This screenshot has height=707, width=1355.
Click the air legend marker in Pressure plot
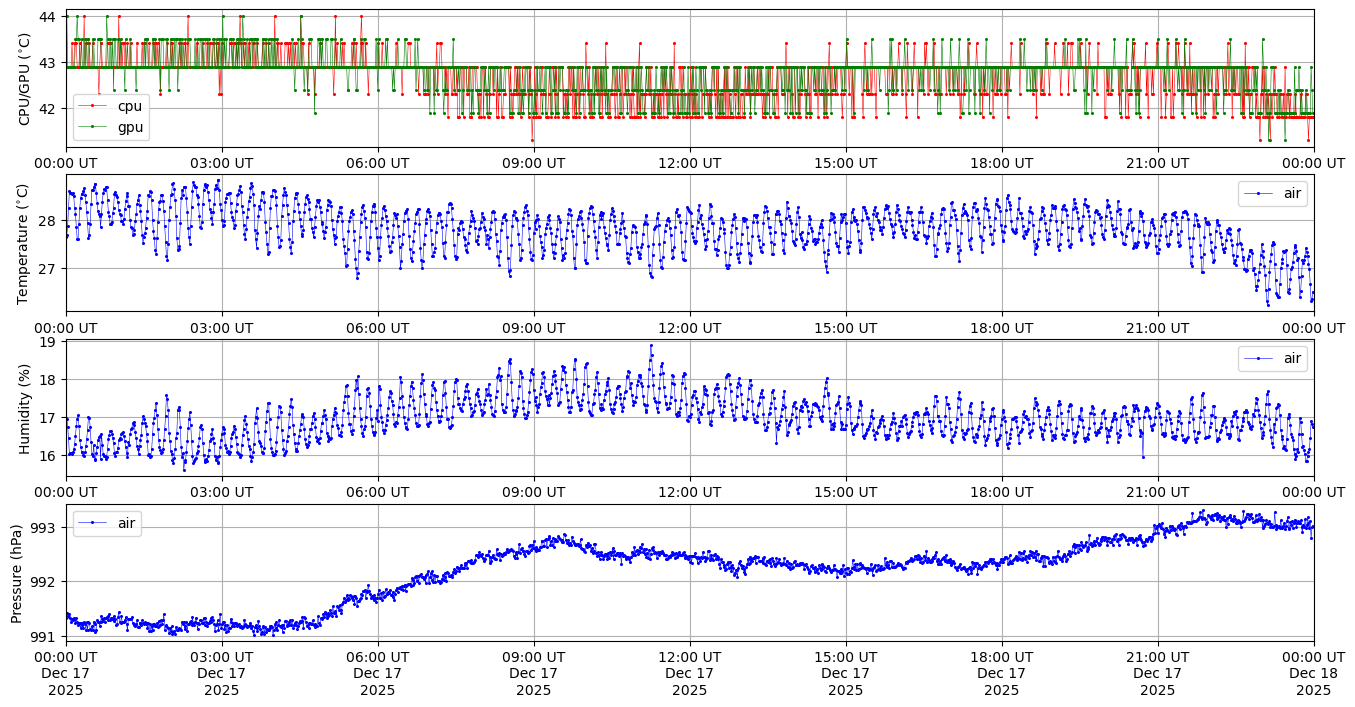[x=93, y=523]
